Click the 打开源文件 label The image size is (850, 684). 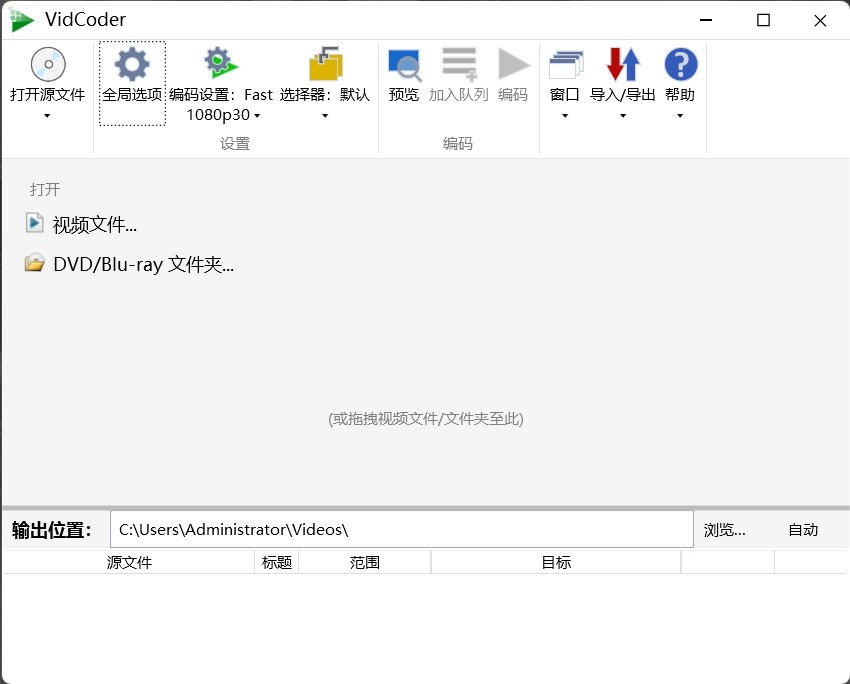[48, 95]
